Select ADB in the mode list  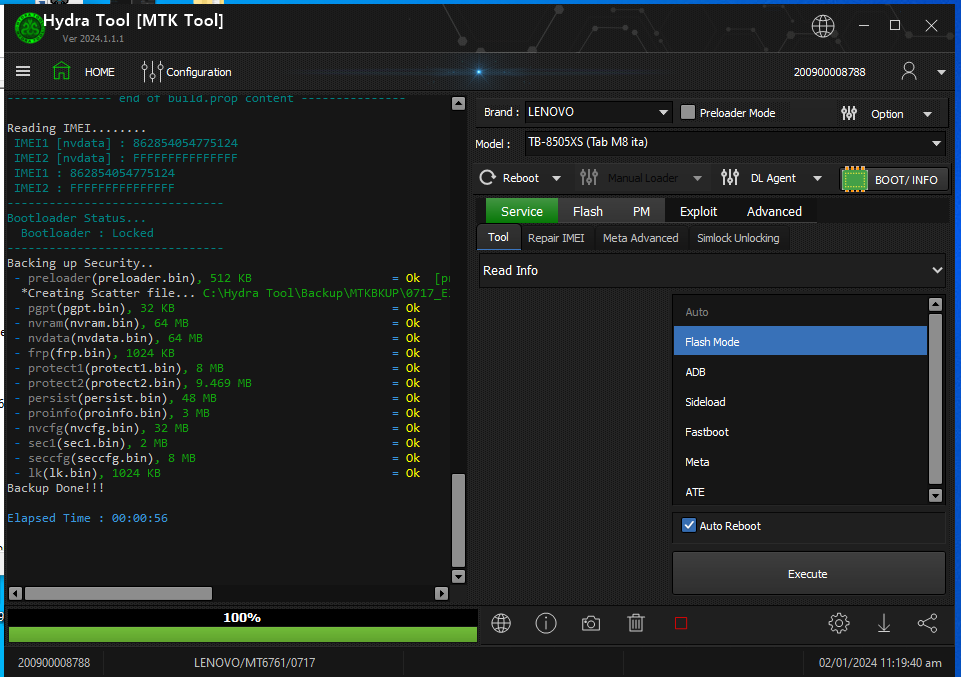(800, 372)
